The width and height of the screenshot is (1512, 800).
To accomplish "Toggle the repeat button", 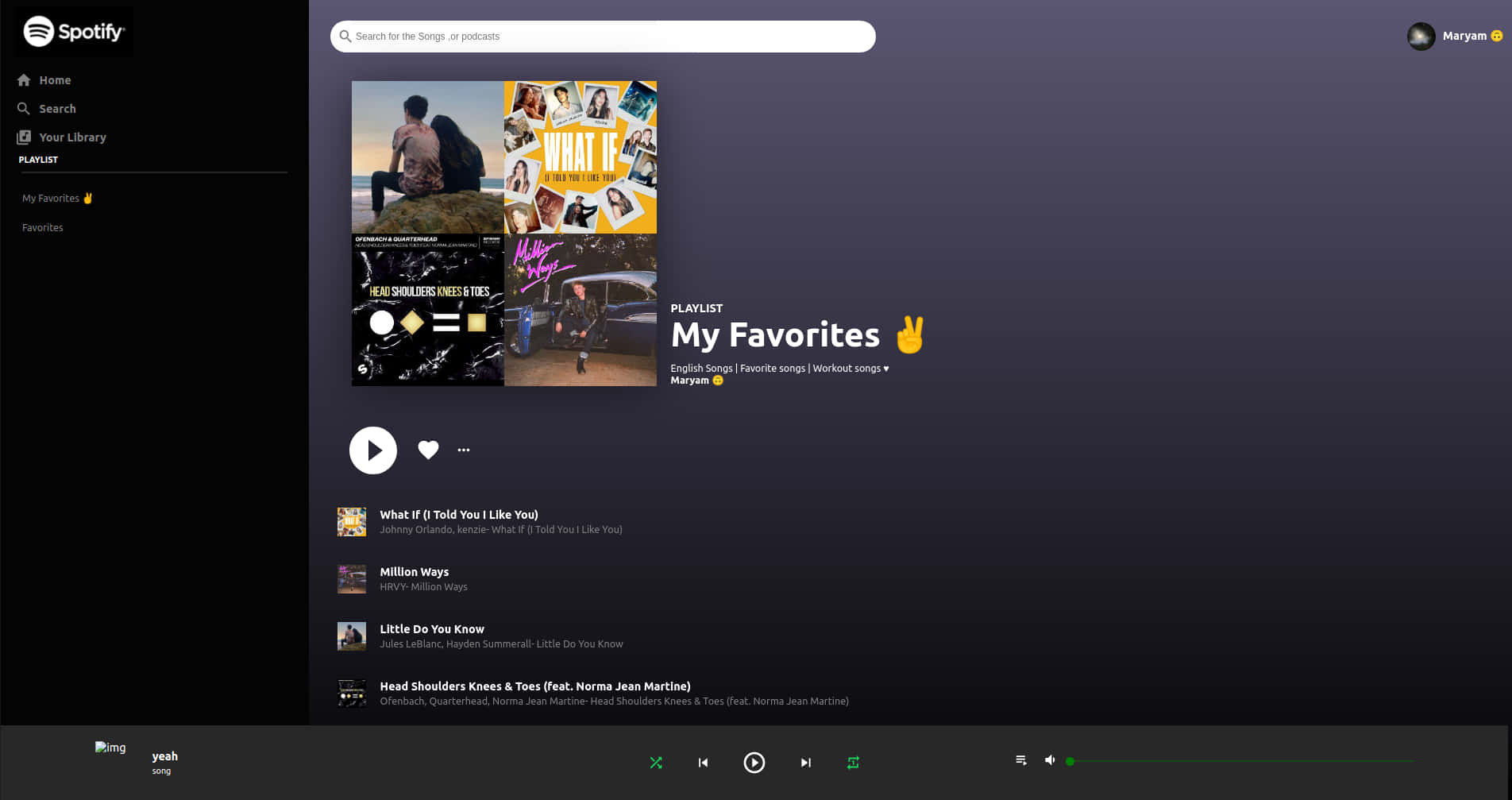I will click(x=853, y=763).
